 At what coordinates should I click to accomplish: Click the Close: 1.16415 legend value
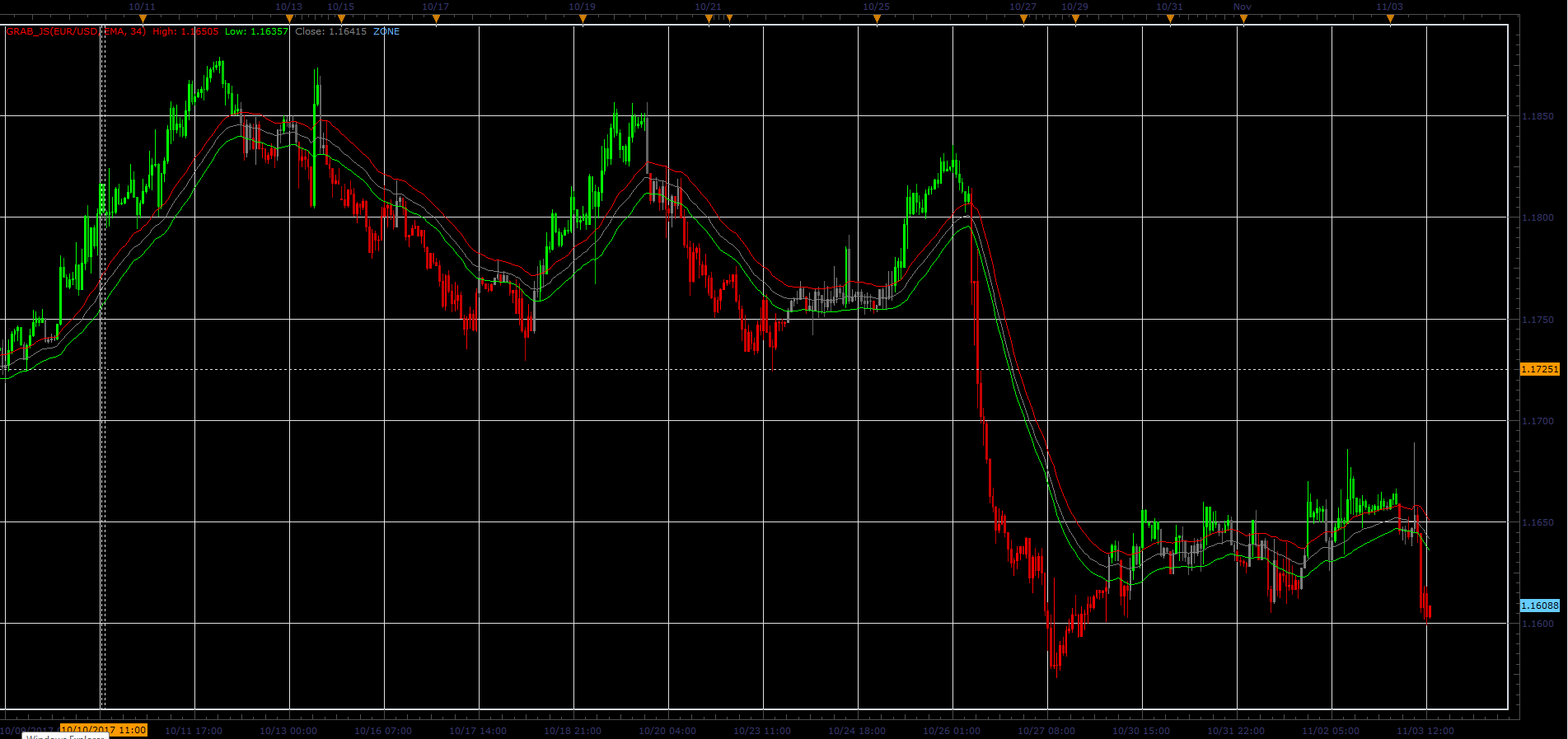pyautogui.click(x=330, y=31)
